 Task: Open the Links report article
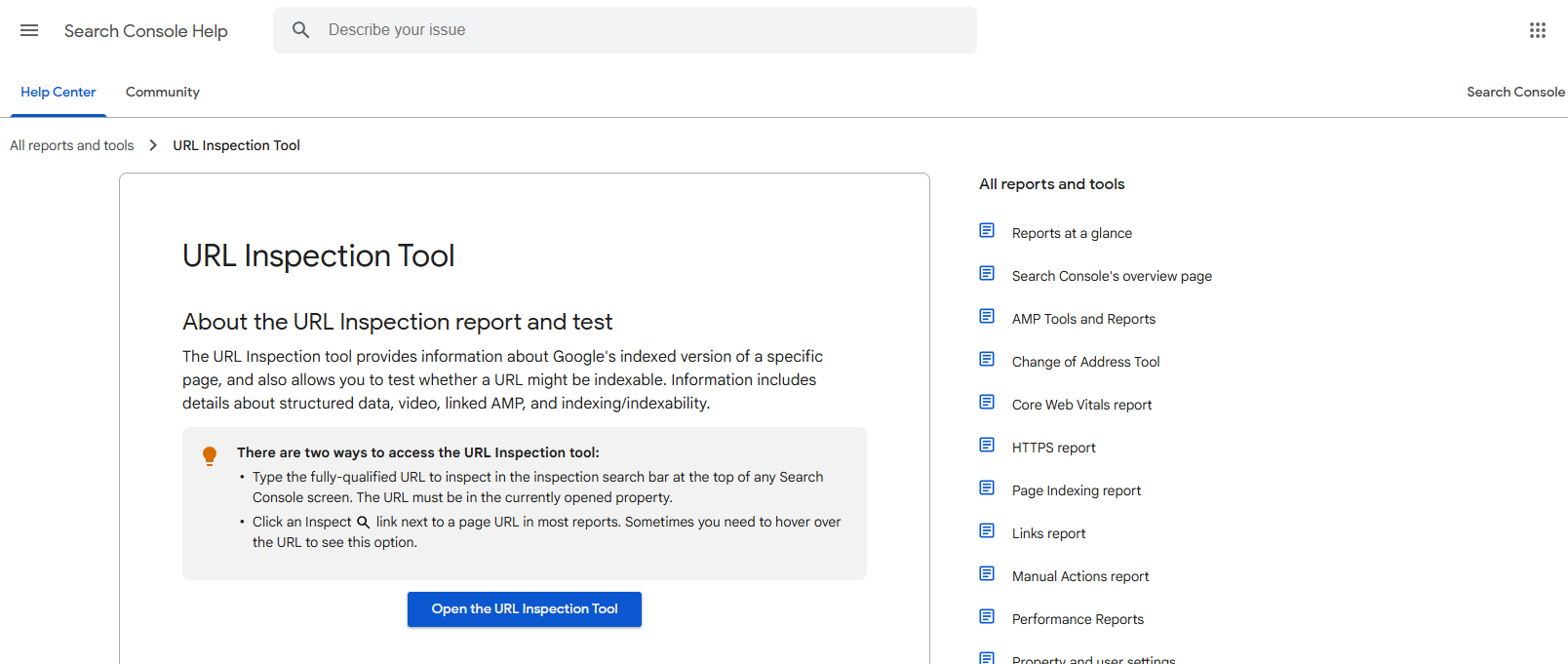click(1048, 533)
